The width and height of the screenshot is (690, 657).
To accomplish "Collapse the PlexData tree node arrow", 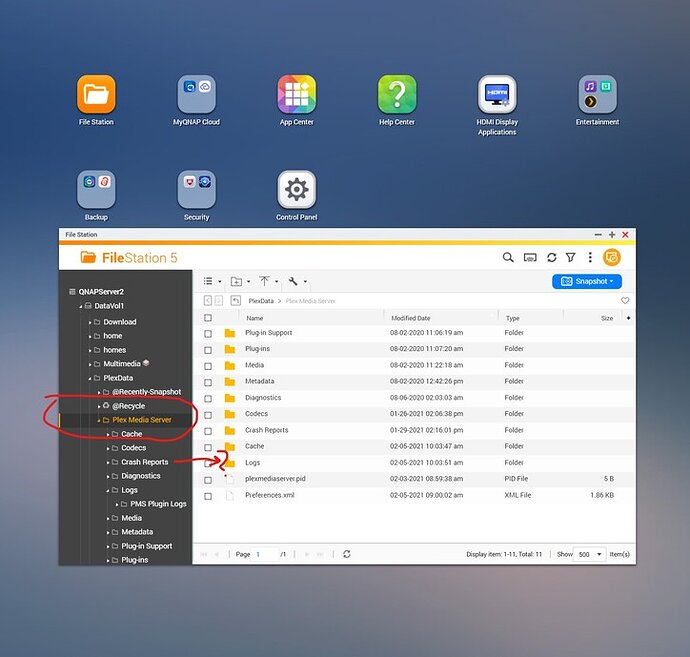I will 90,378.
